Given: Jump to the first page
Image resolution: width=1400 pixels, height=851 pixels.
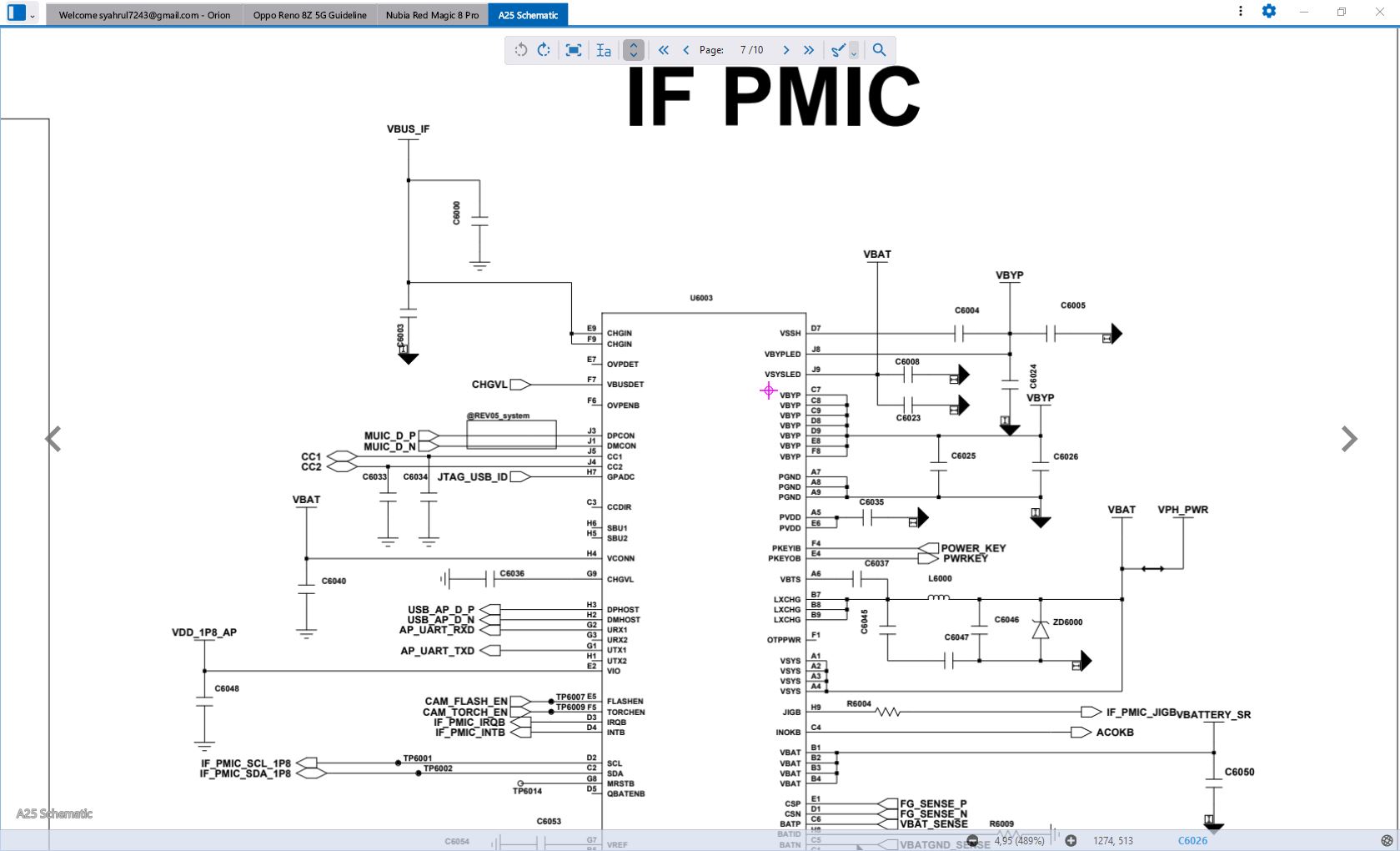Looking at the screenshot, I should [664, 50].
